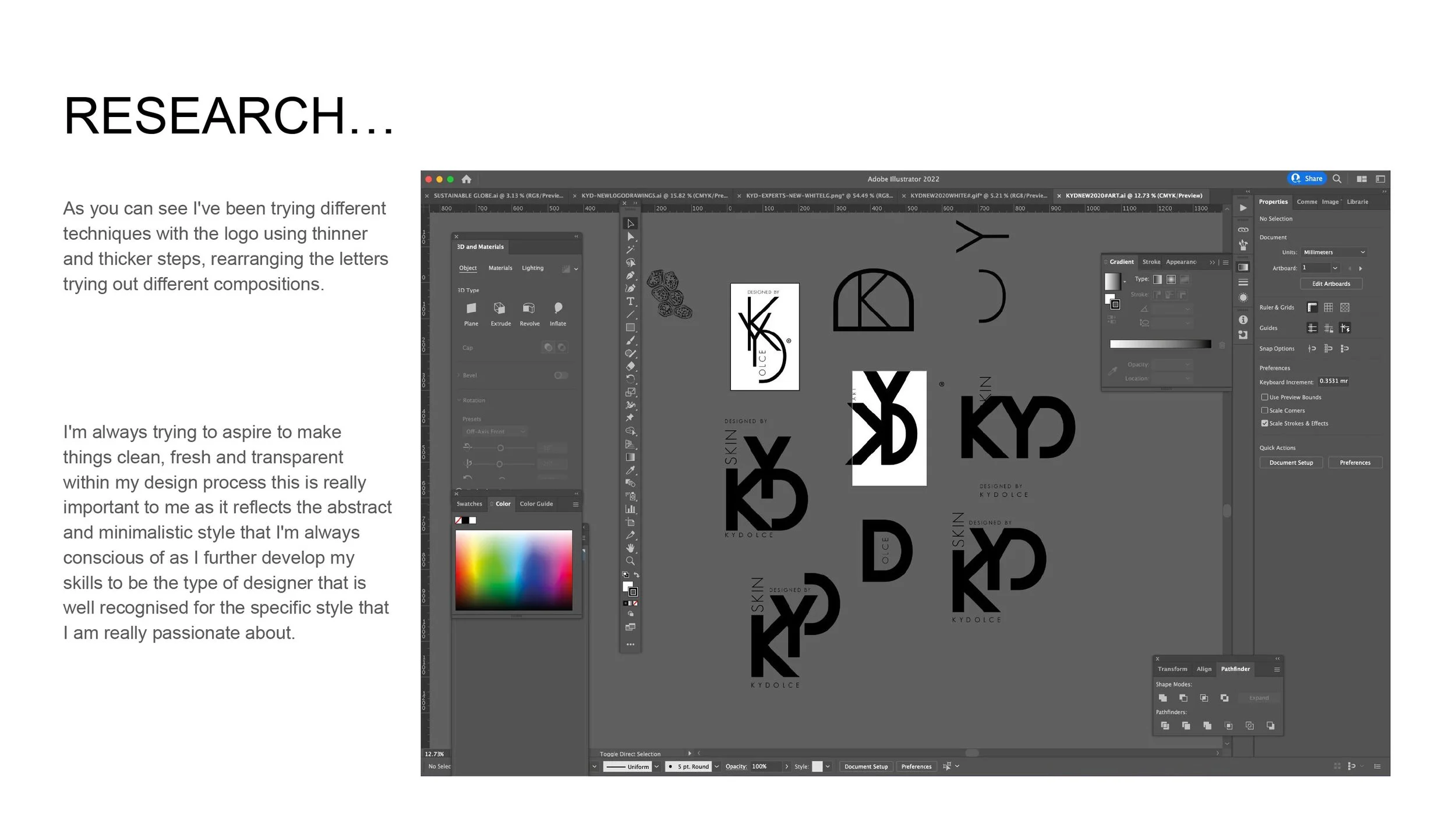Image resolution: width=1456 pixels, height=819 pixels.
Task: Select the Rectangle tool
Action: 630,328
